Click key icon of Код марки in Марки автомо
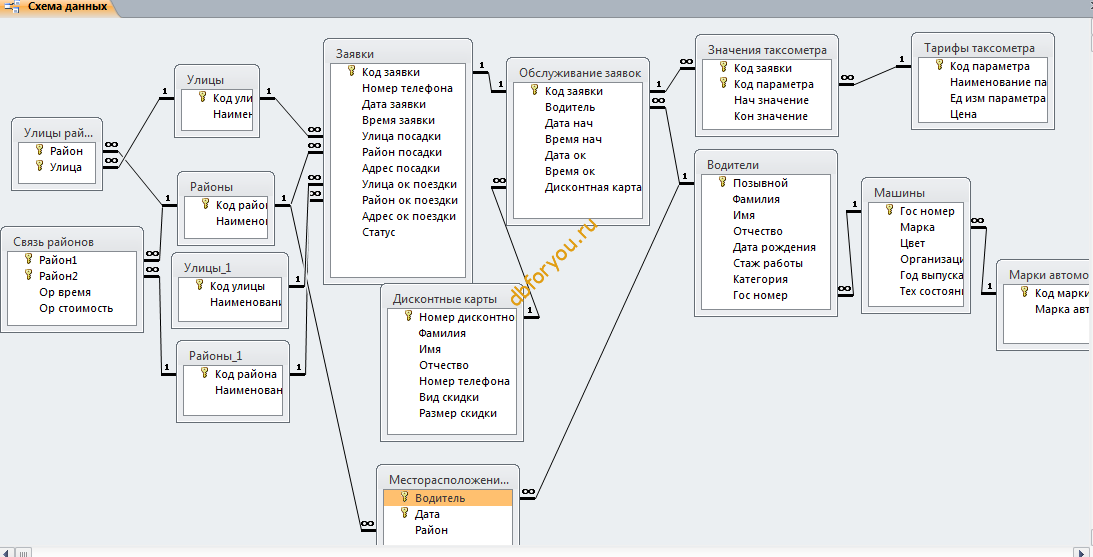 click(x=1025, y=293)
